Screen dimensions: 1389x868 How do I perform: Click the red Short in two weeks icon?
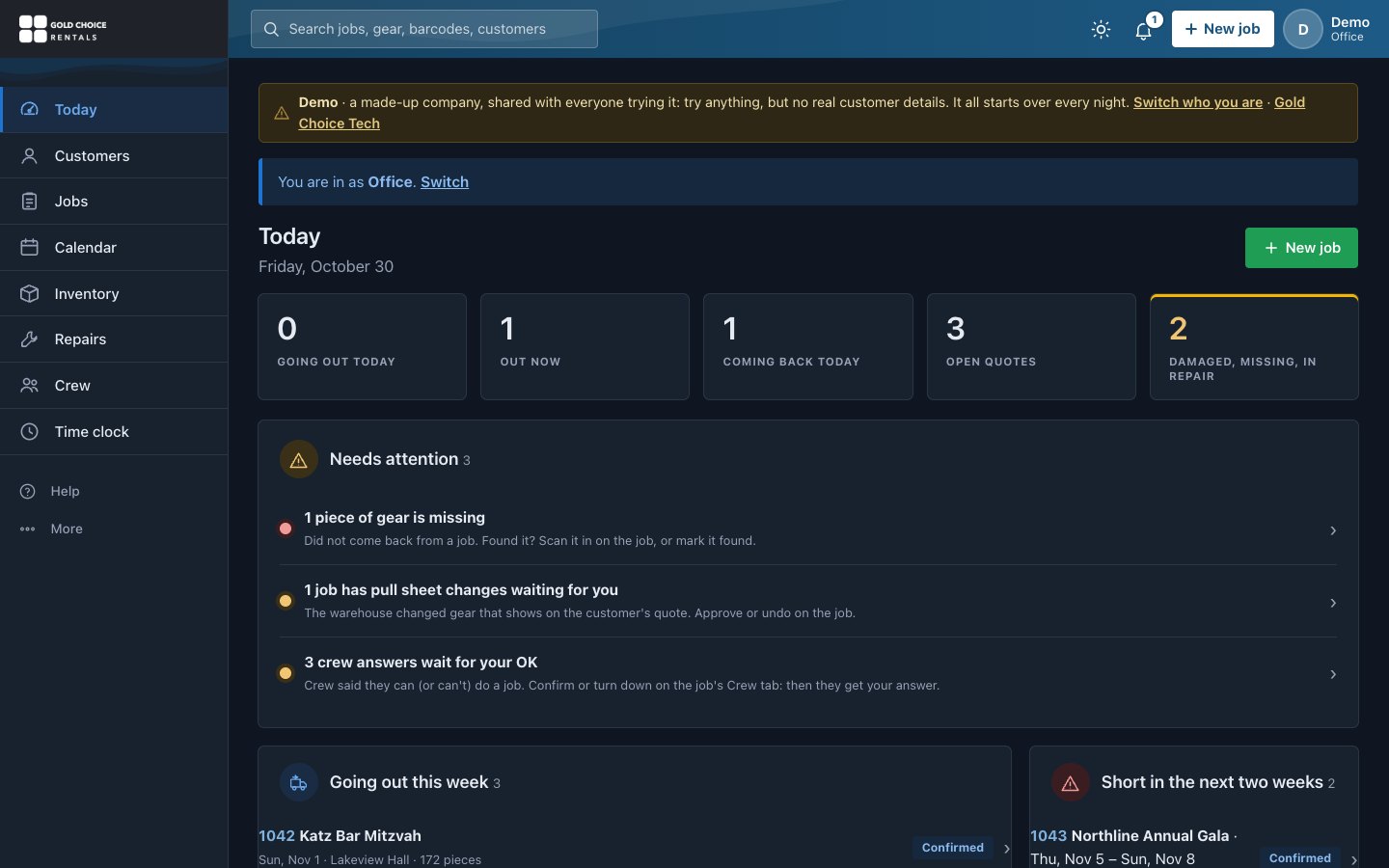coord(1071,782)
